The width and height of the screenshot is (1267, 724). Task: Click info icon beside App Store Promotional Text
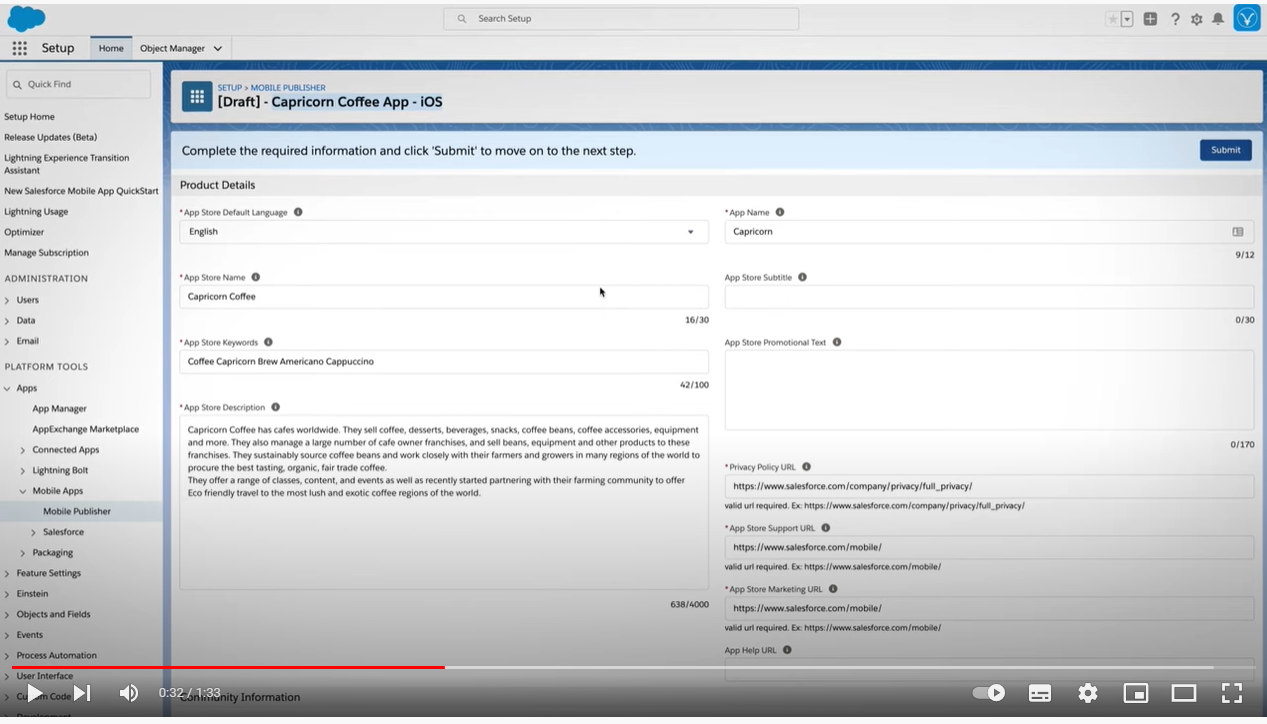tap(837, 342)
